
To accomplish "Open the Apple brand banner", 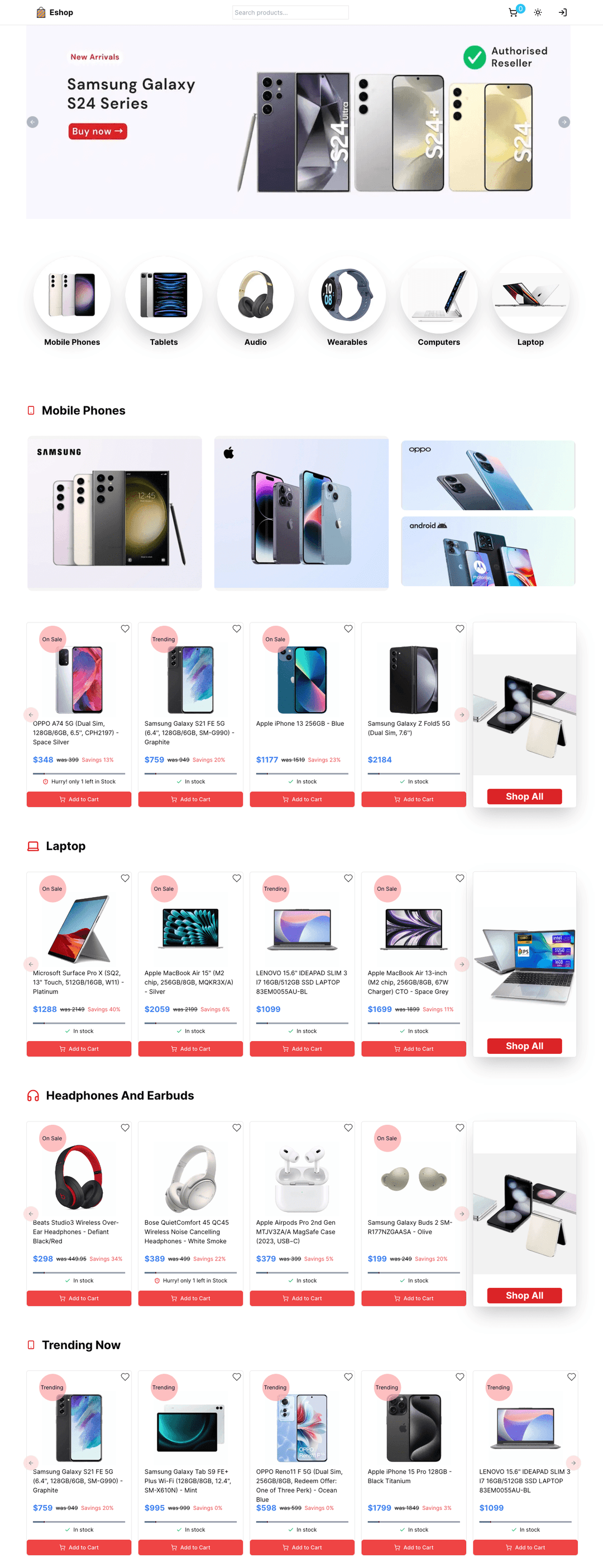I will click(301, 512).
